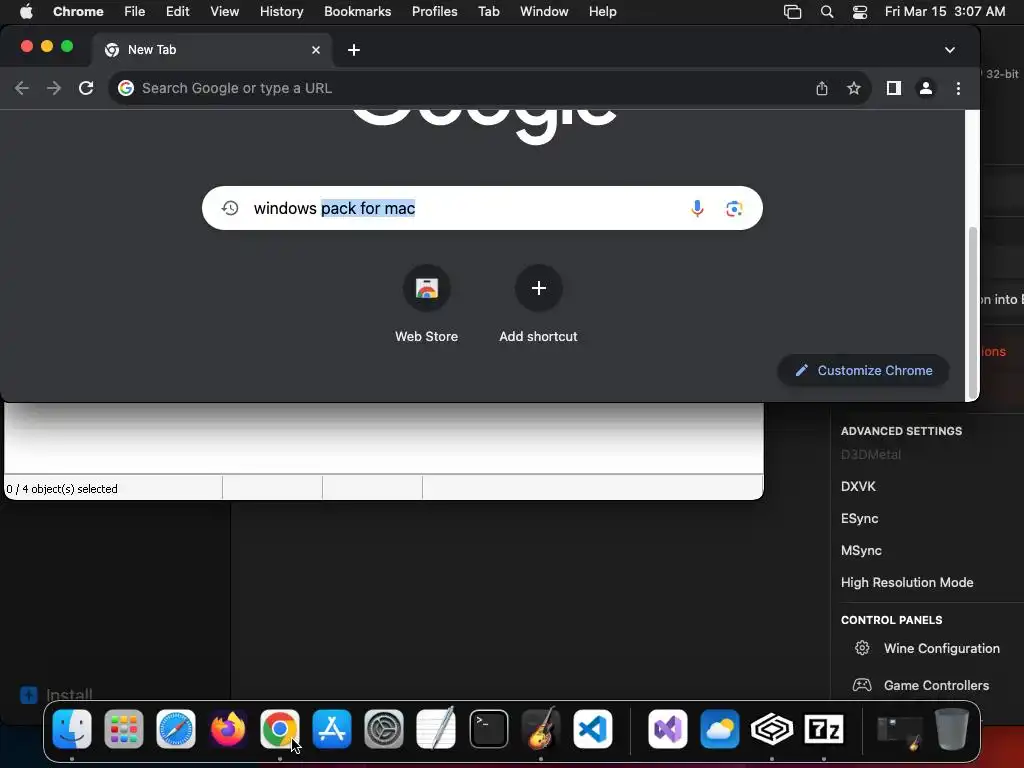Image resolution: width=1024 pixels, height=768 pixels.
Task: Open the Apple menu
Action: [x=26, y=12]
